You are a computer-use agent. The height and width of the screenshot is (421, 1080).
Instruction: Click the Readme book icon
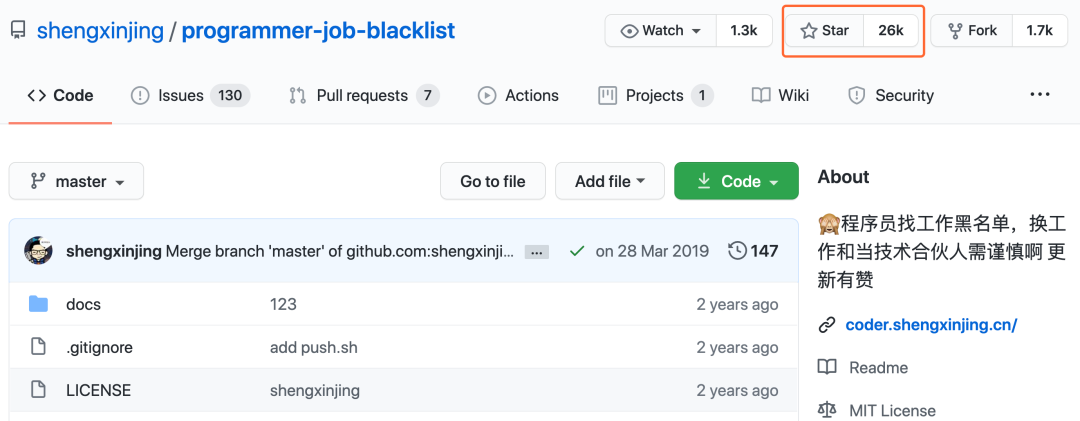pyautogui.click(x=827, y=367)
